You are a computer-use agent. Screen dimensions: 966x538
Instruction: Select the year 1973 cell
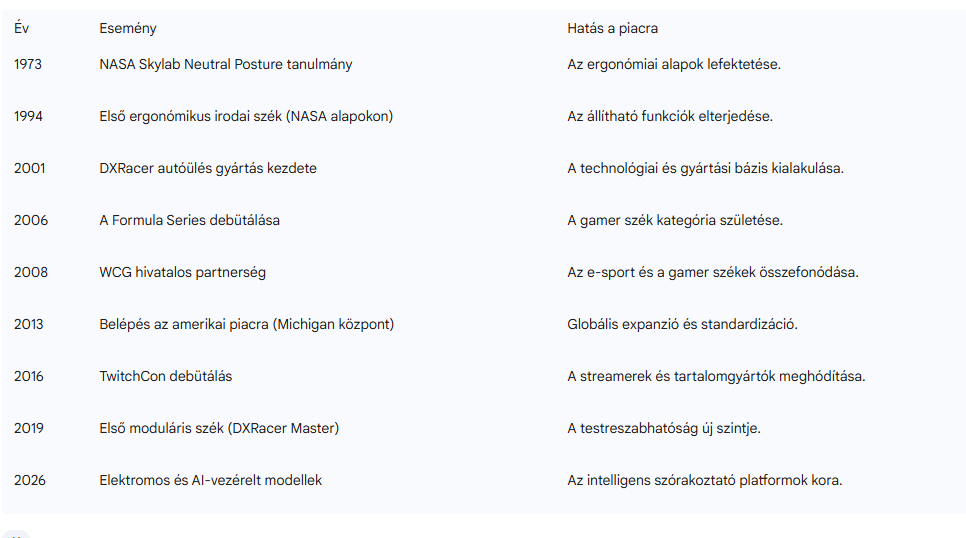click(x=30, y=64)
